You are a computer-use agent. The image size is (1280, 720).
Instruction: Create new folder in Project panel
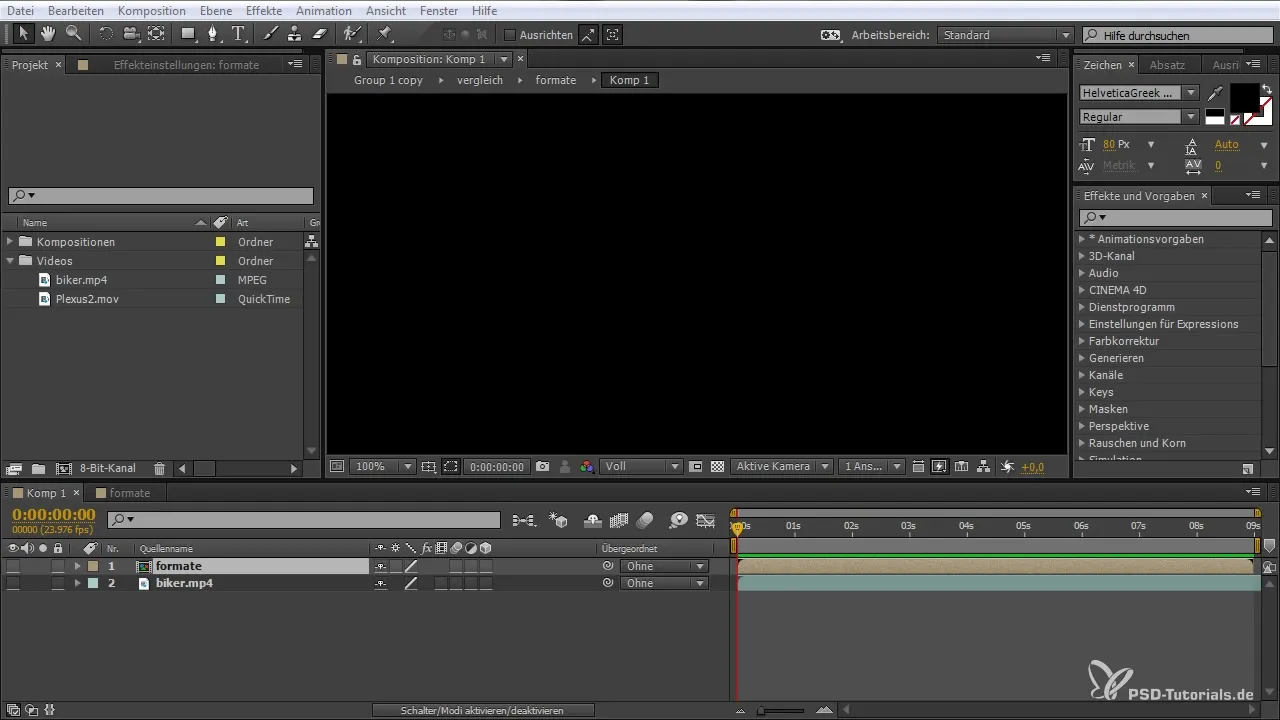click(38, 468)
